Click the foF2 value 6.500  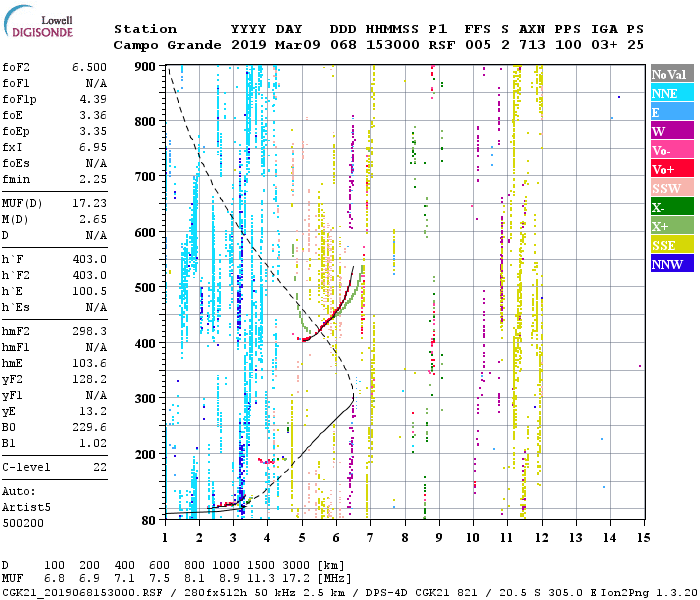89,67
